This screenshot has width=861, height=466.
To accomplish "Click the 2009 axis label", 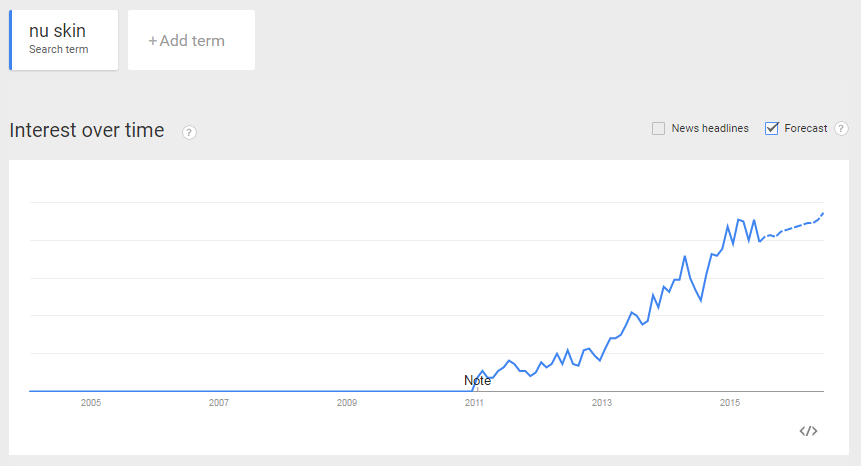I will tap(346, 403).
